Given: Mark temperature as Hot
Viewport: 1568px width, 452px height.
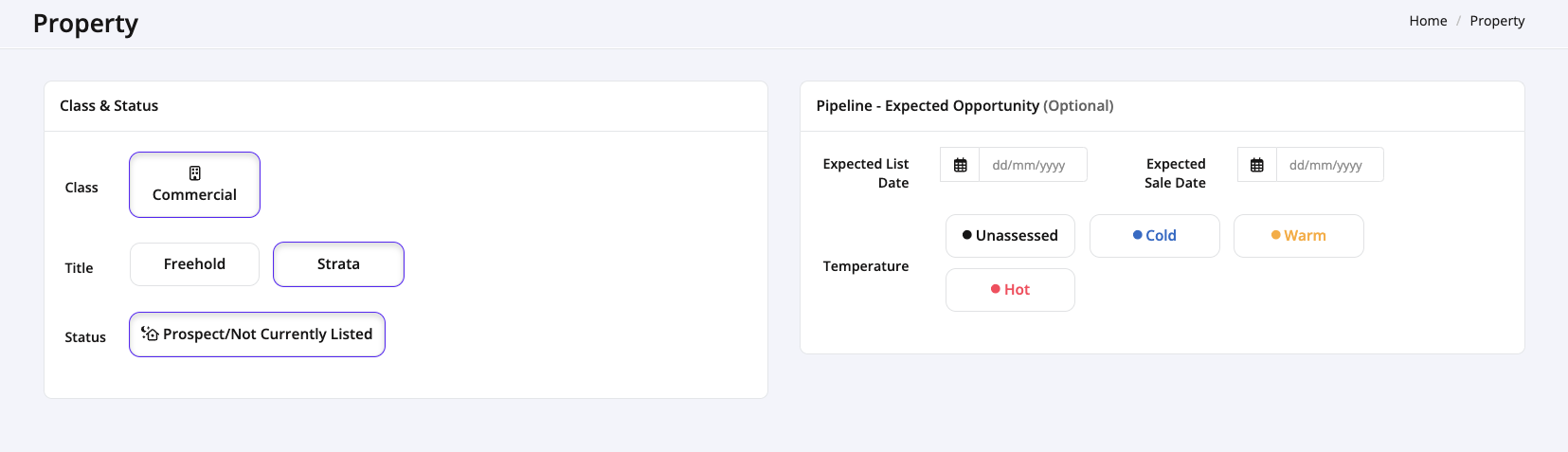Looking at the screenshot, I should click(1010, 290).
